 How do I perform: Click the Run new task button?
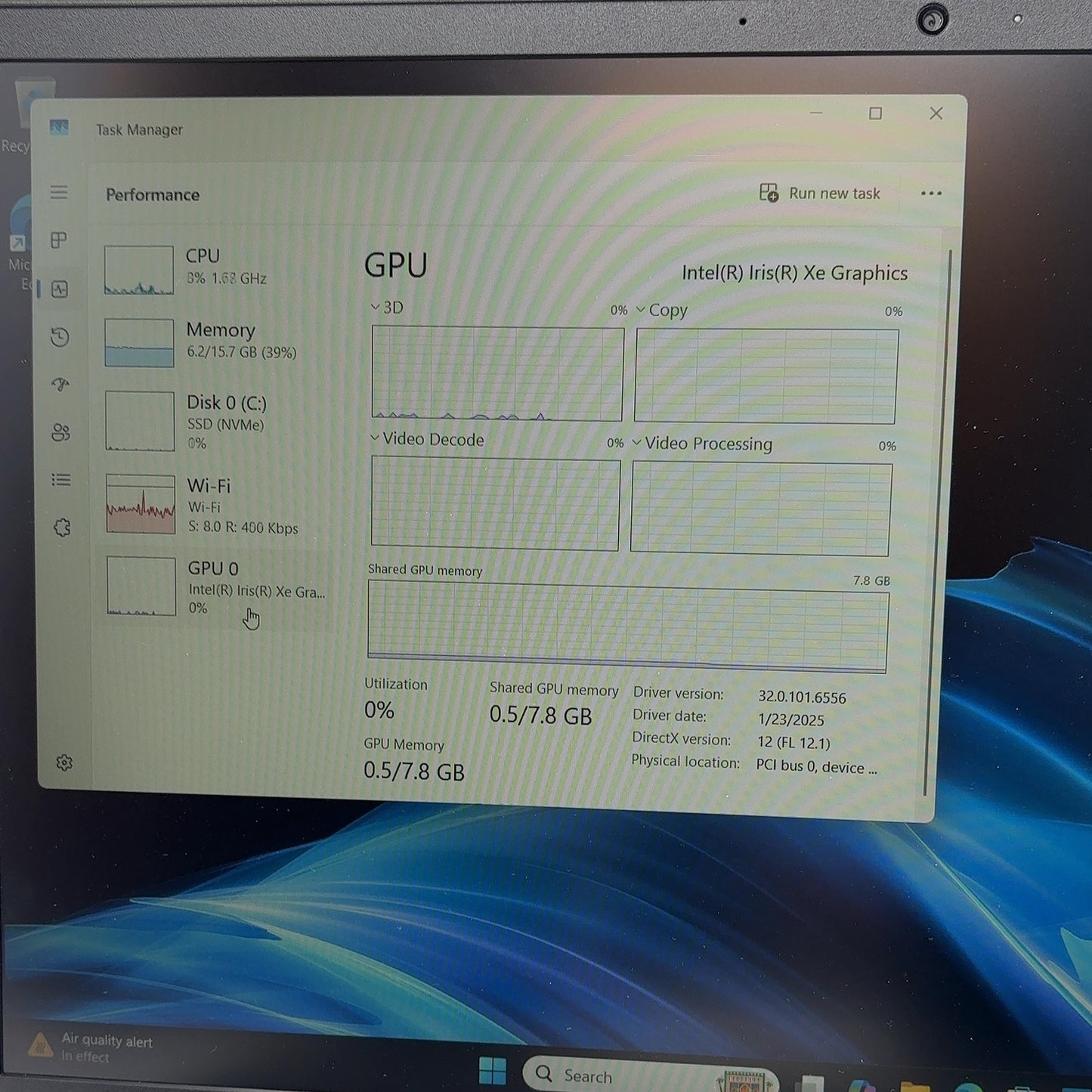click(820, 193)
